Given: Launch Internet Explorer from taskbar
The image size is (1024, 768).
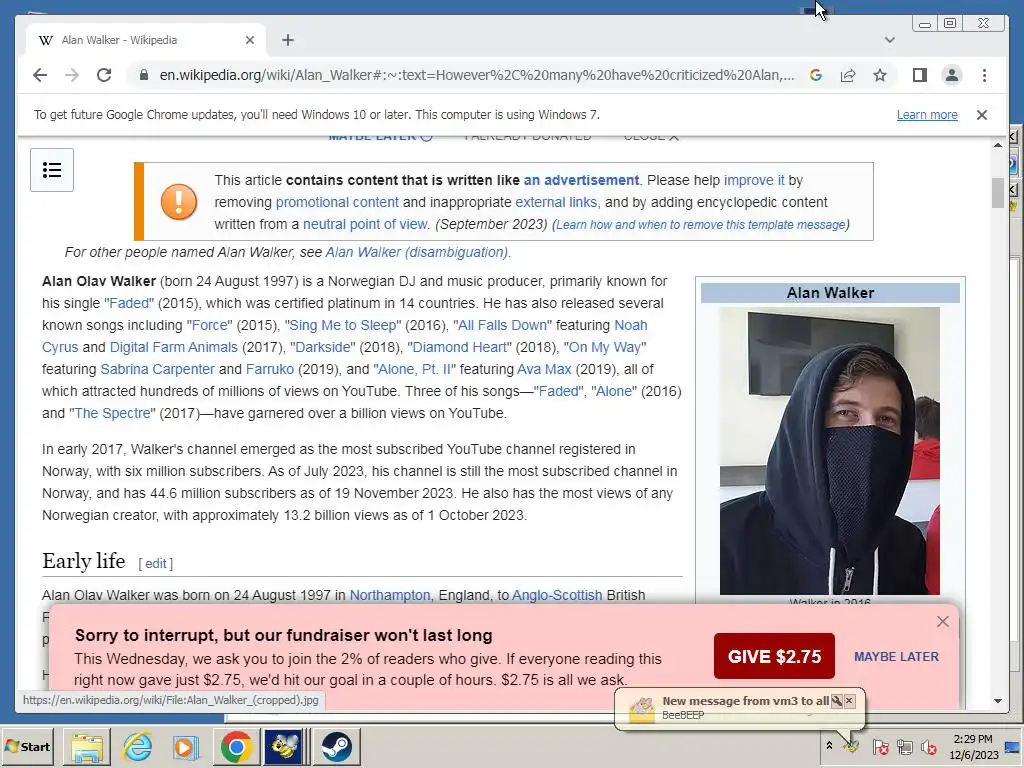Looking at the screenshot, I should pyautogui.click(x=137, y=746).
